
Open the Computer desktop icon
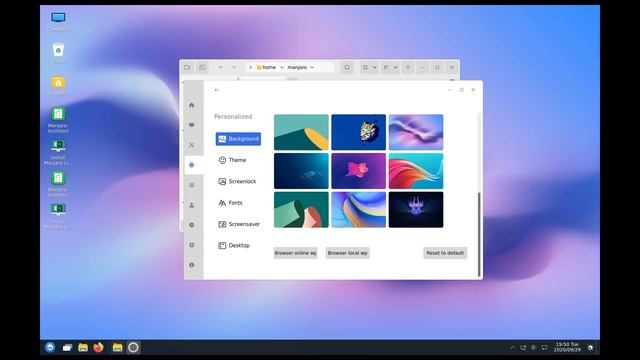58,22
